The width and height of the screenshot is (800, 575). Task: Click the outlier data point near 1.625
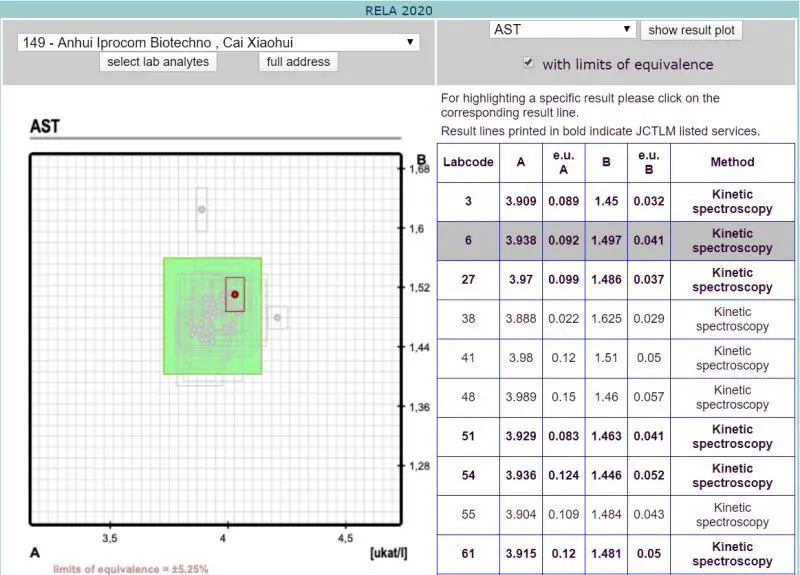tap(202, 209)
